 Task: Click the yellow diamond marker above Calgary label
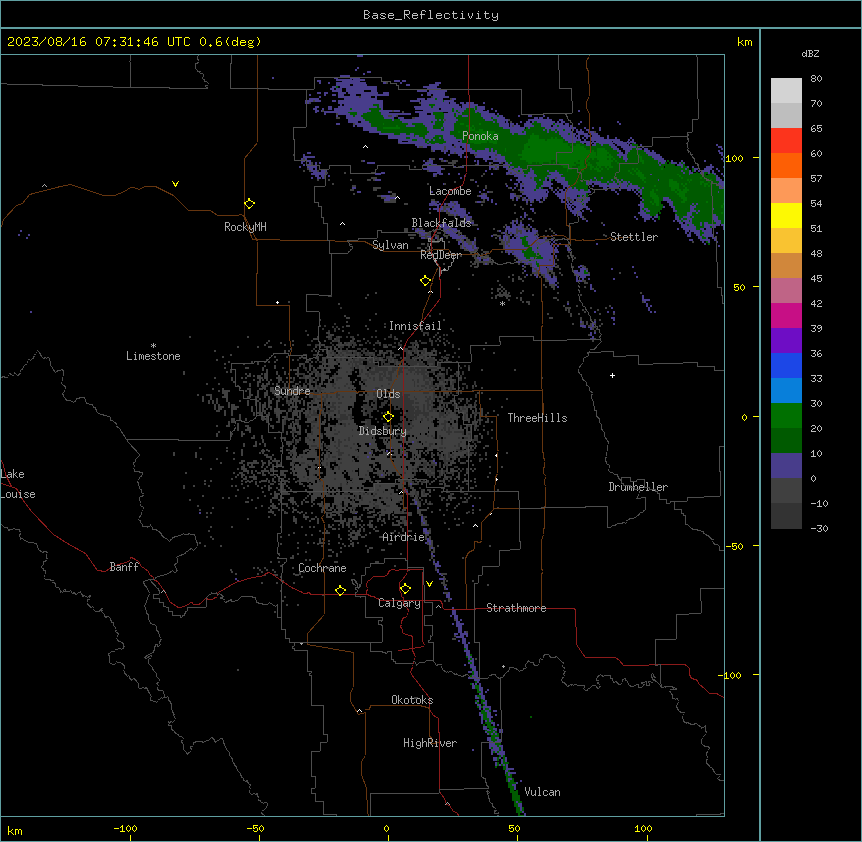point(405,589)
